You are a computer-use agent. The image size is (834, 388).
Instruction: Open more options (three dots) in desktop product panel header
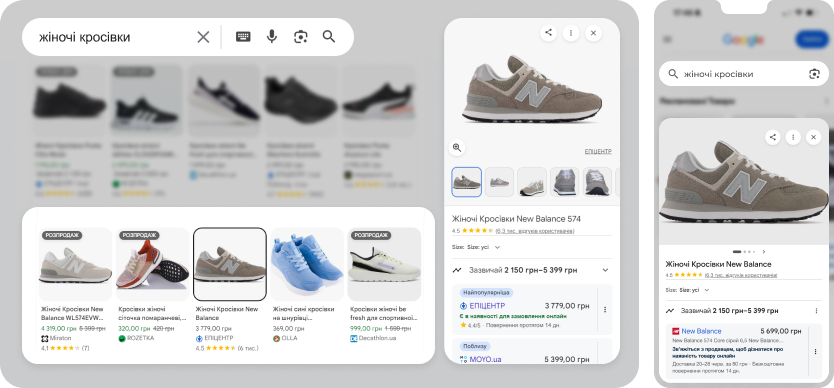pos(571,33)
